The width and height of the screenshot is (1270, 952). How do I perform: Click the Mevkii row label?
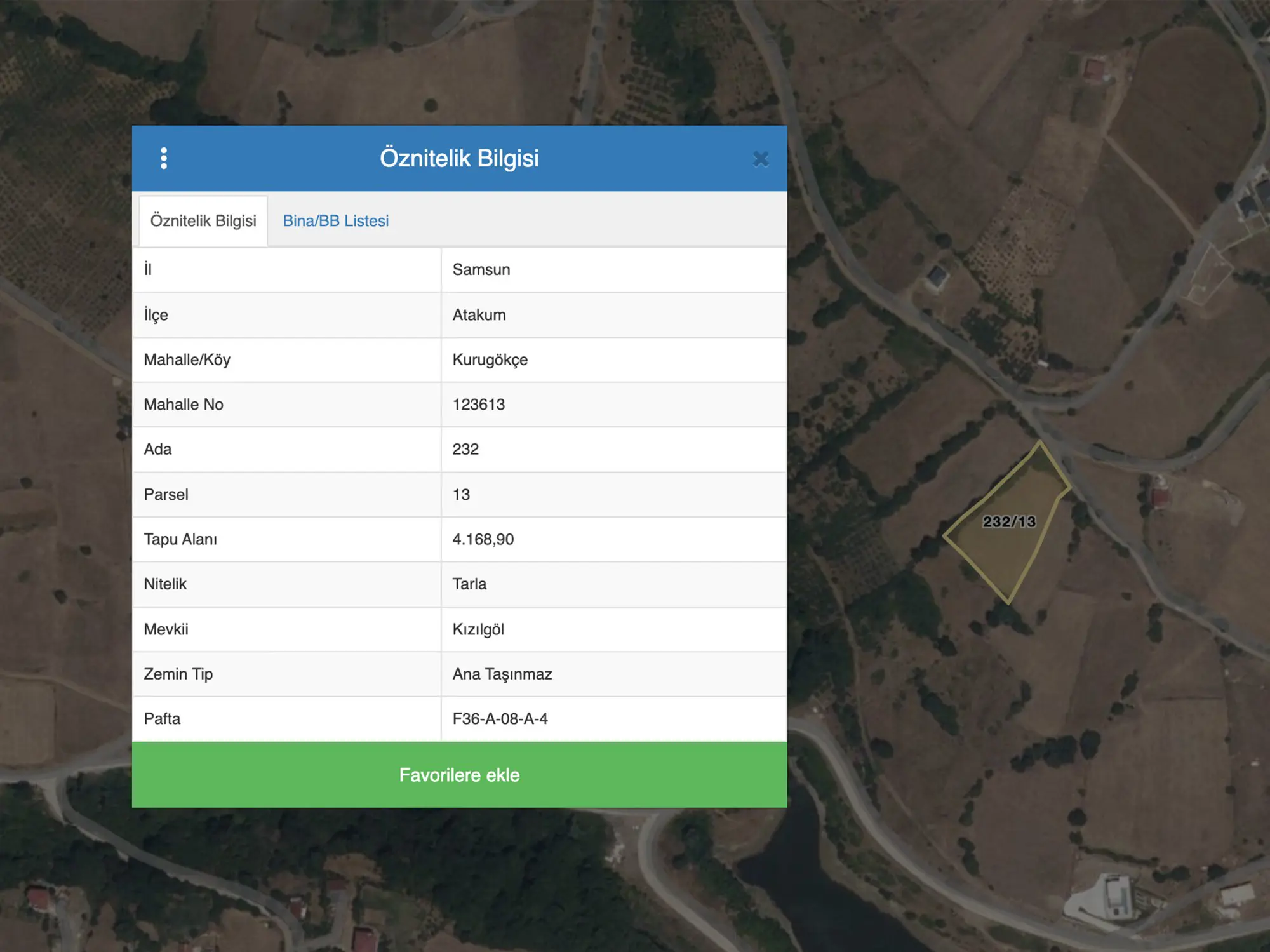[166, 629]
